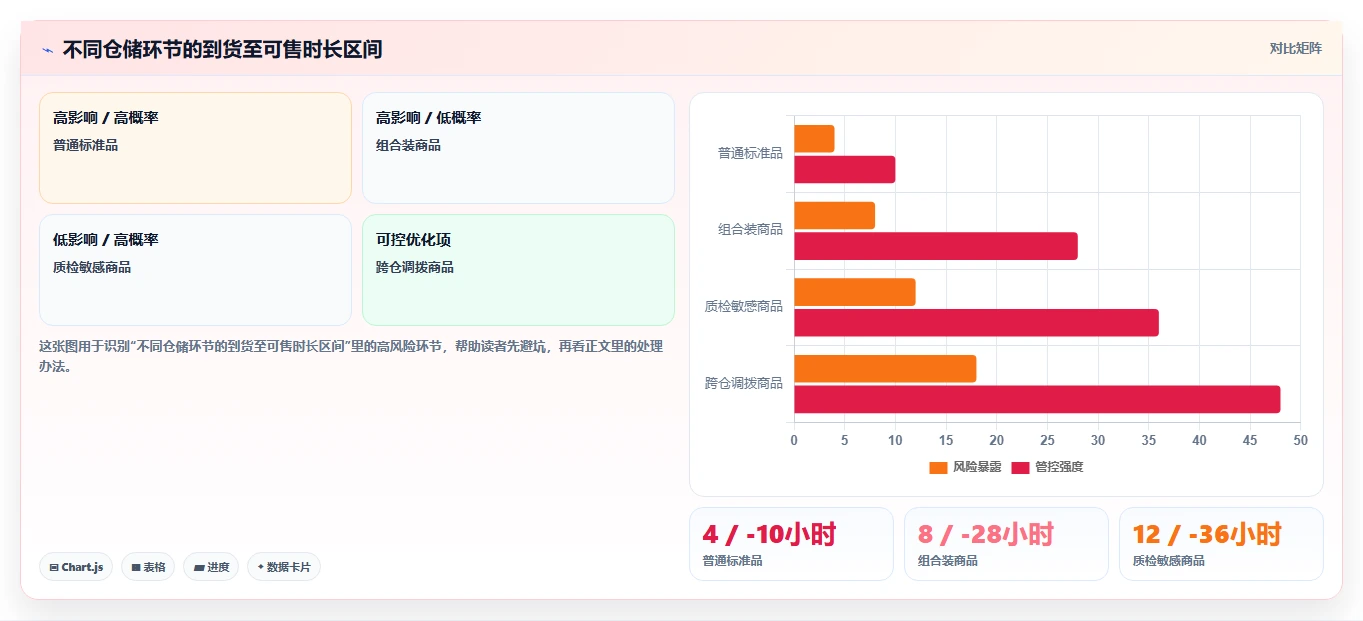1363x621 pixels.
Task: Click the lightning icon beside the title
Action: (47, 50)
